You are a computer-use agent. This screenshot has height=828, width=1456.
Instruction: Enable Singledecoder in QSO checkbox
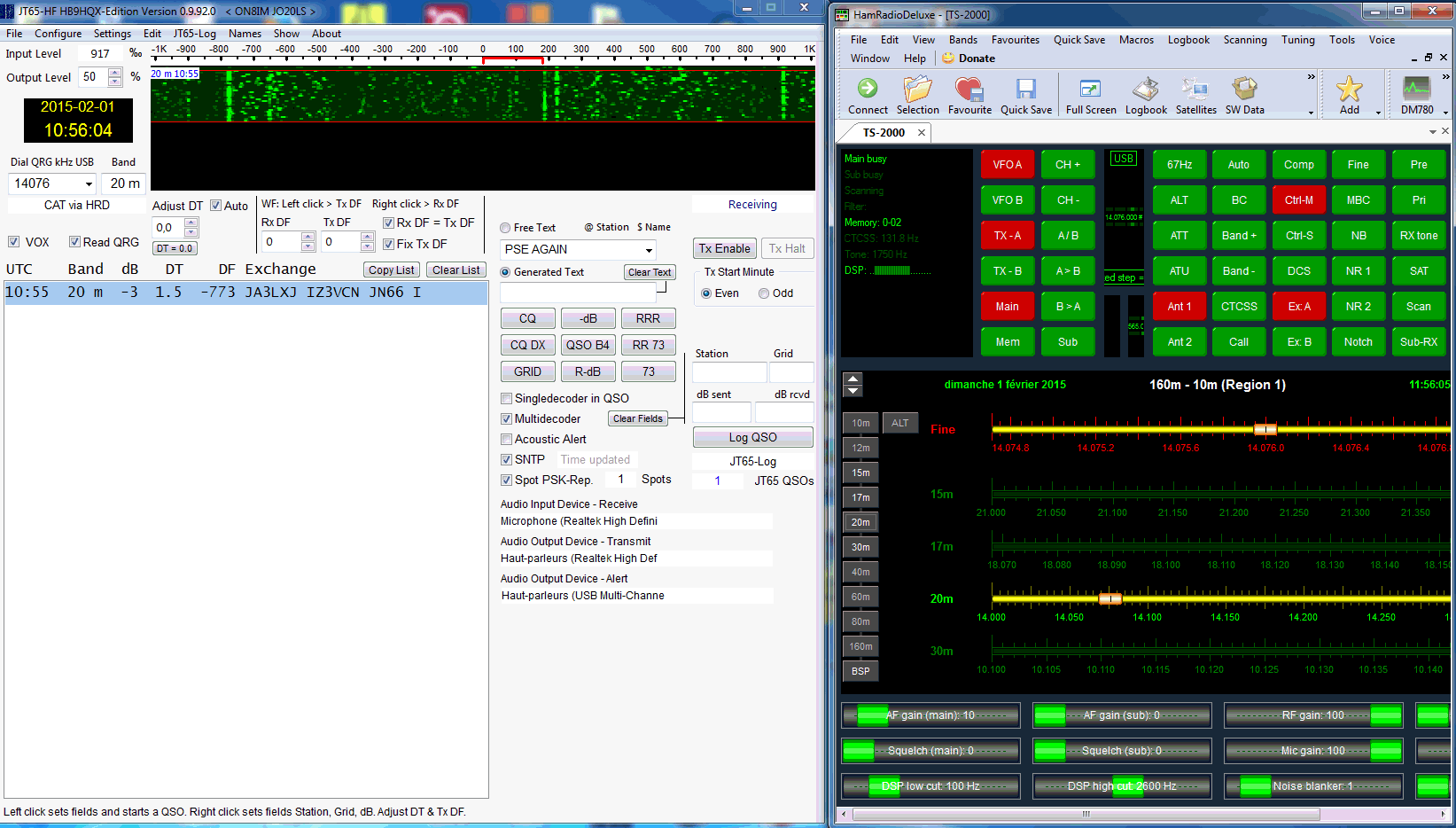tap(507, 399)
